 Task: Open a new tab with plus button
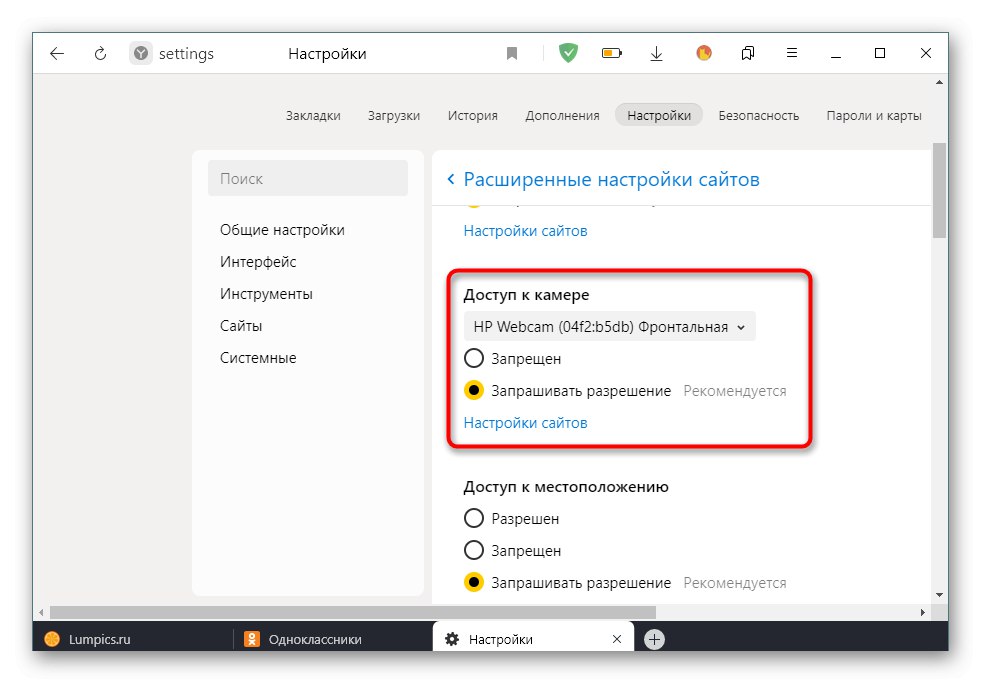(x=654, y=639)
